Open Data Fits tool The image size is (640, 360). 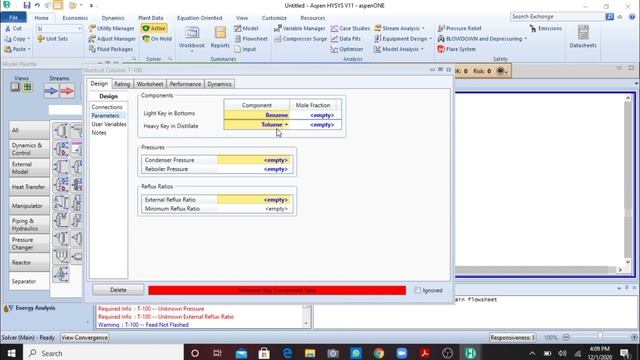point(346,39)
